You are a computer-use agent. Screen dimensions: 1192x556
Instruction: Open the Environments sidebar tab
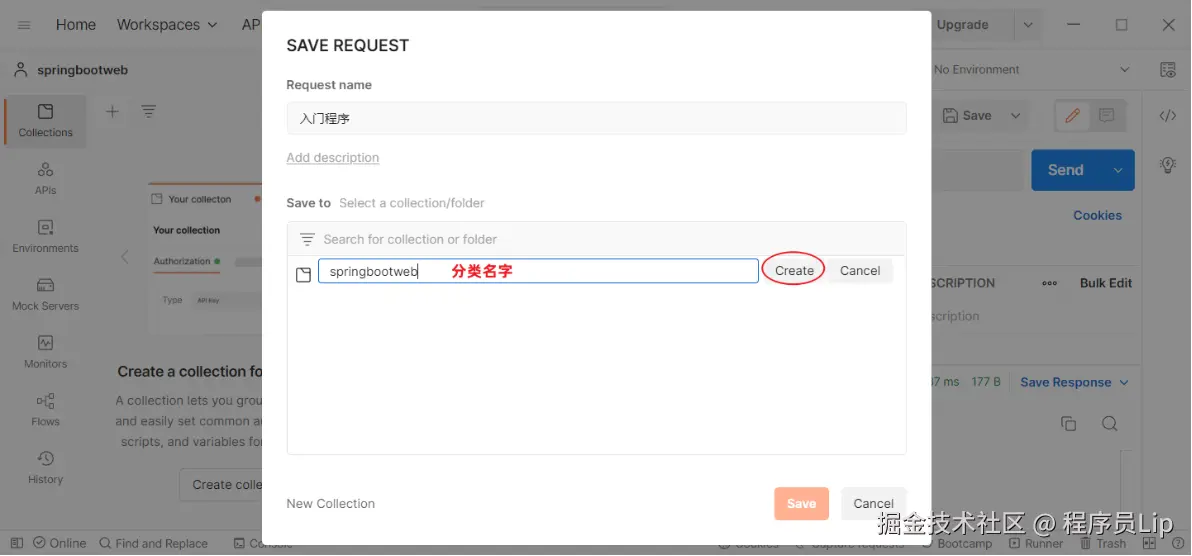pyautogui.click(x=46, y=237)
